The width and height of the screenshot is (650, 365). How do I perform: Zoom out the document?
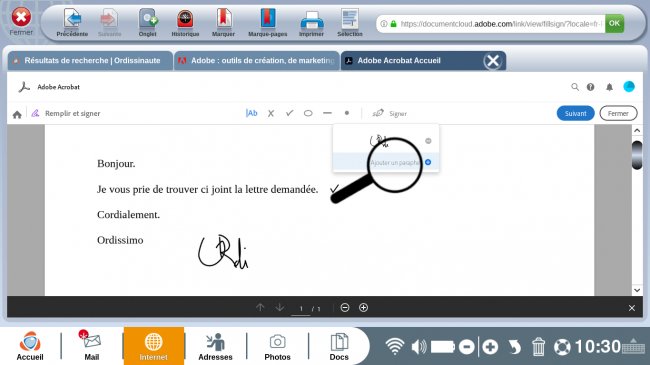coord(345,307)
